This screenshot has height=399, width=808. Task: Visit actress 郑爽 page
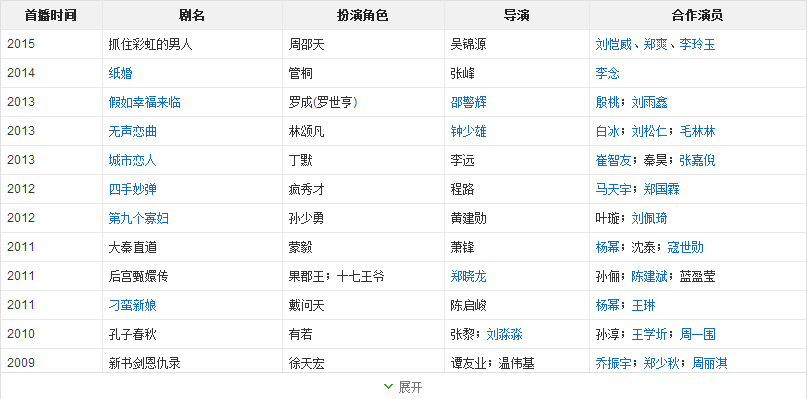coord(655,44)
